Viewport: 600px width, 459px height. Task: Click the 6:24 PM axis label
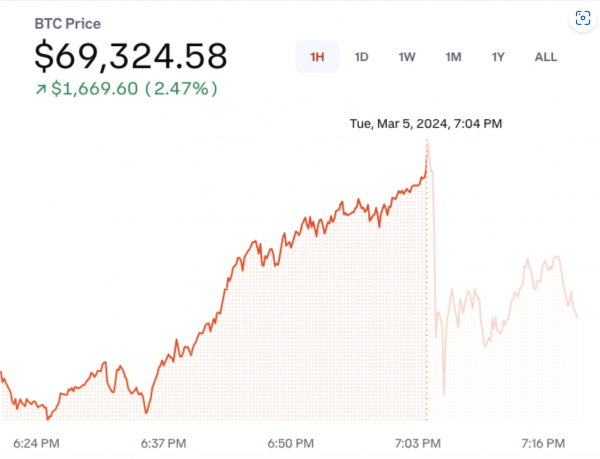pyautogui.click(x=36, y=441)
